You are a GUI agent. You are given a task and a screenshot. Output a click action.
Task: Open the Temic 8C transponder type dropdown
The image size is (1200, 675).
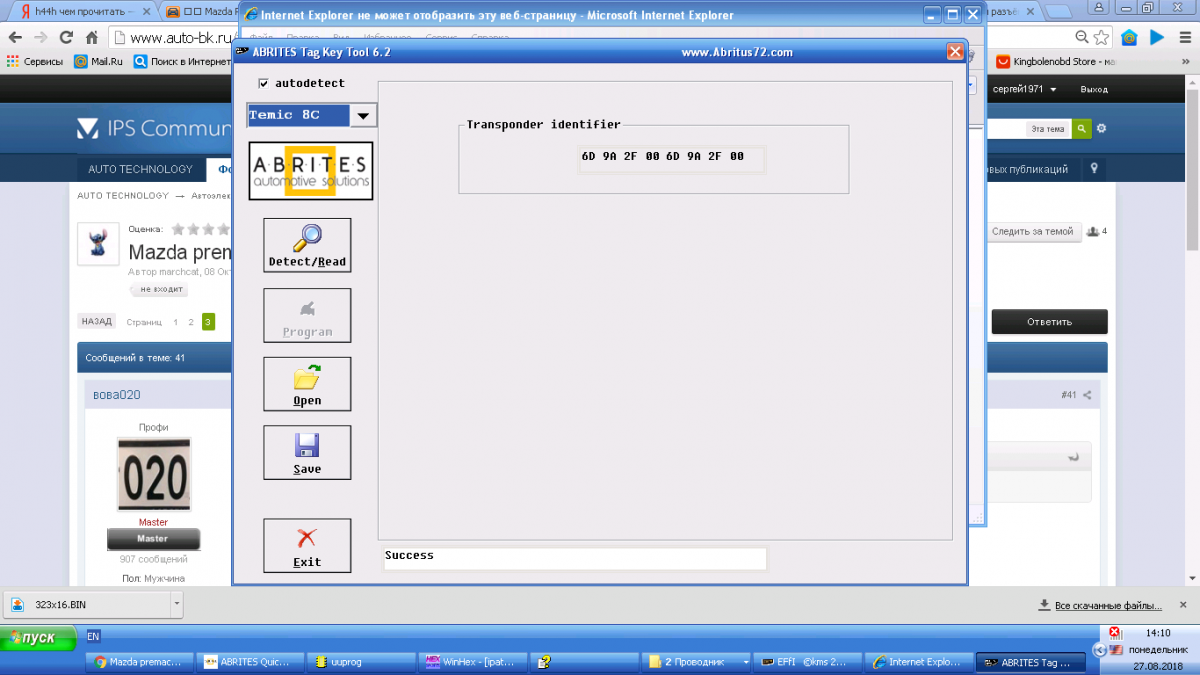click(x=364, y=115)
